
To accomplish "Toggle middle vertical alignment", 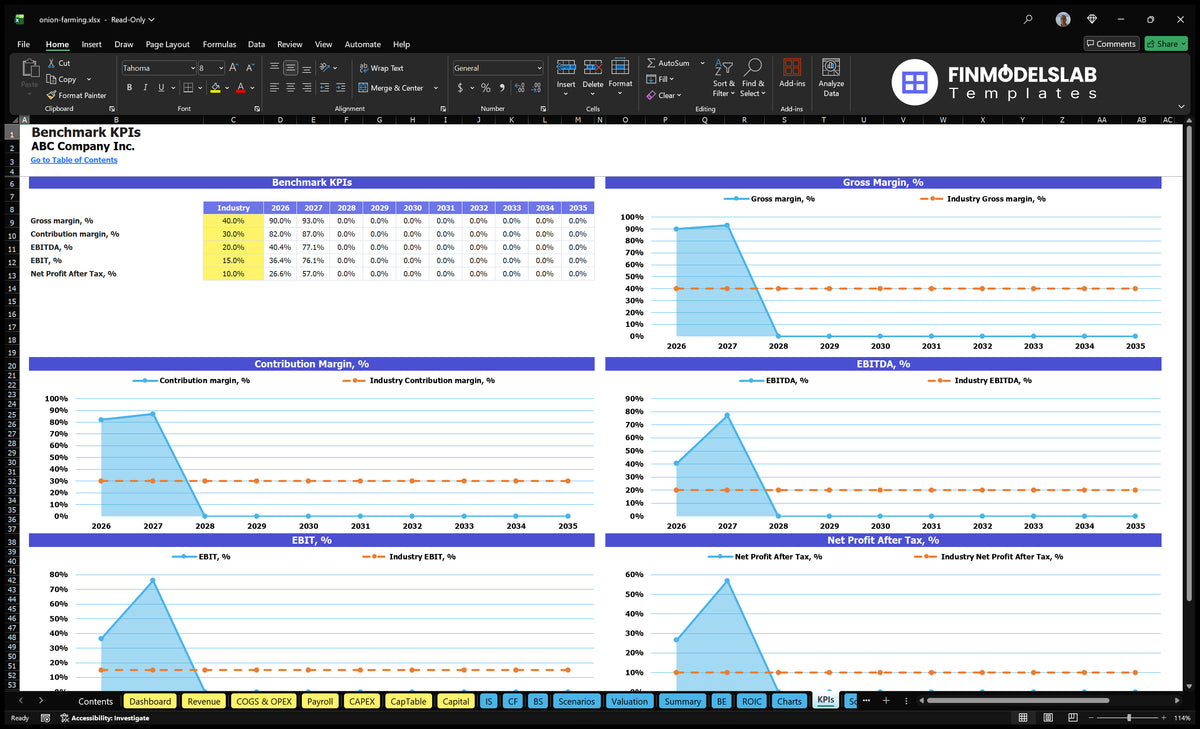I will tap(290, 67).
